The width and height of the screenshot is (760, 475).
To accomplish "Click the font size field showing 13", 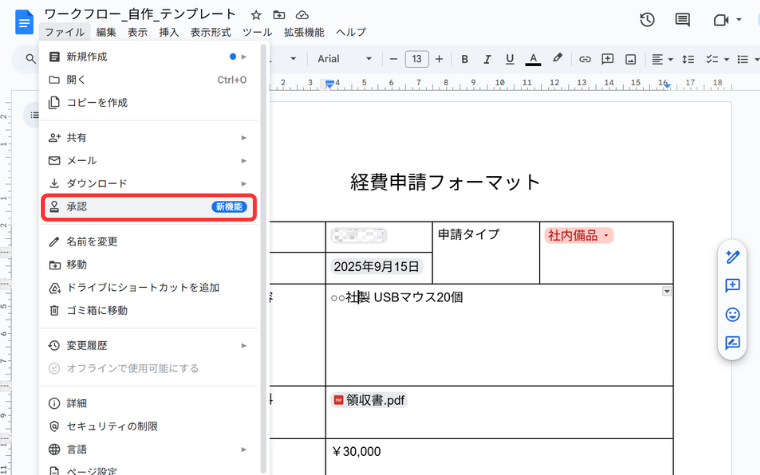I will 416,59.
